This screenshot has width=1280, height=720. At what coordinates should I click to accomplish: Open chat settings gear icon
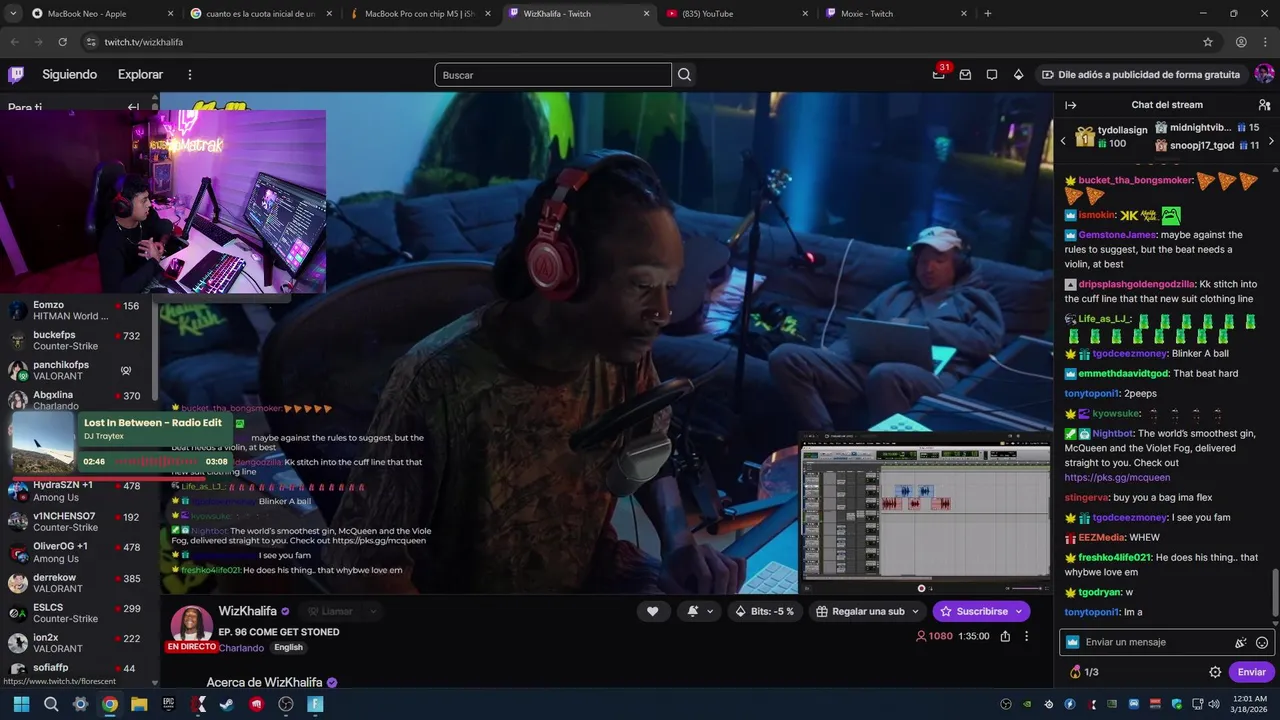(1215, 672)
